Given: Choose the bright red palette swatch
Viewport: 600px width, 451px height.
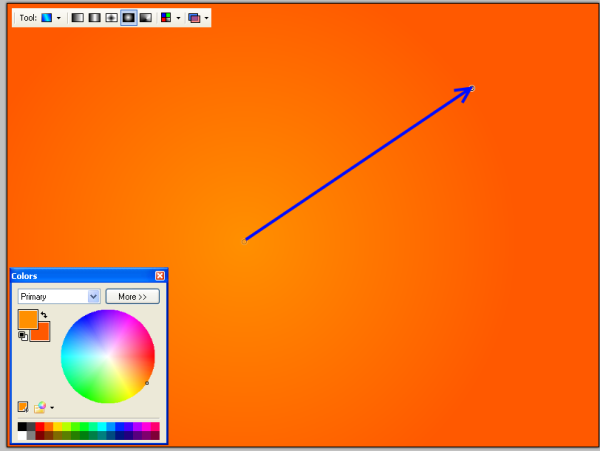Looking at the screenshot, I should click(40, 427).
